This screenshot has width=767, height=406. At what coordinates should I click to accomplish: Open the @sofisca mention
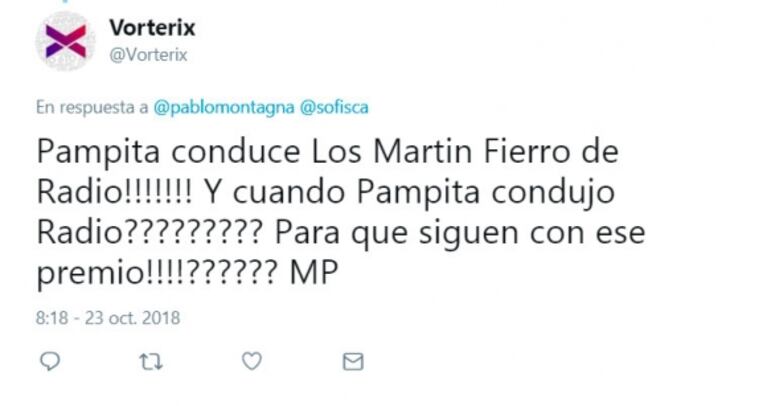[334, 107]
